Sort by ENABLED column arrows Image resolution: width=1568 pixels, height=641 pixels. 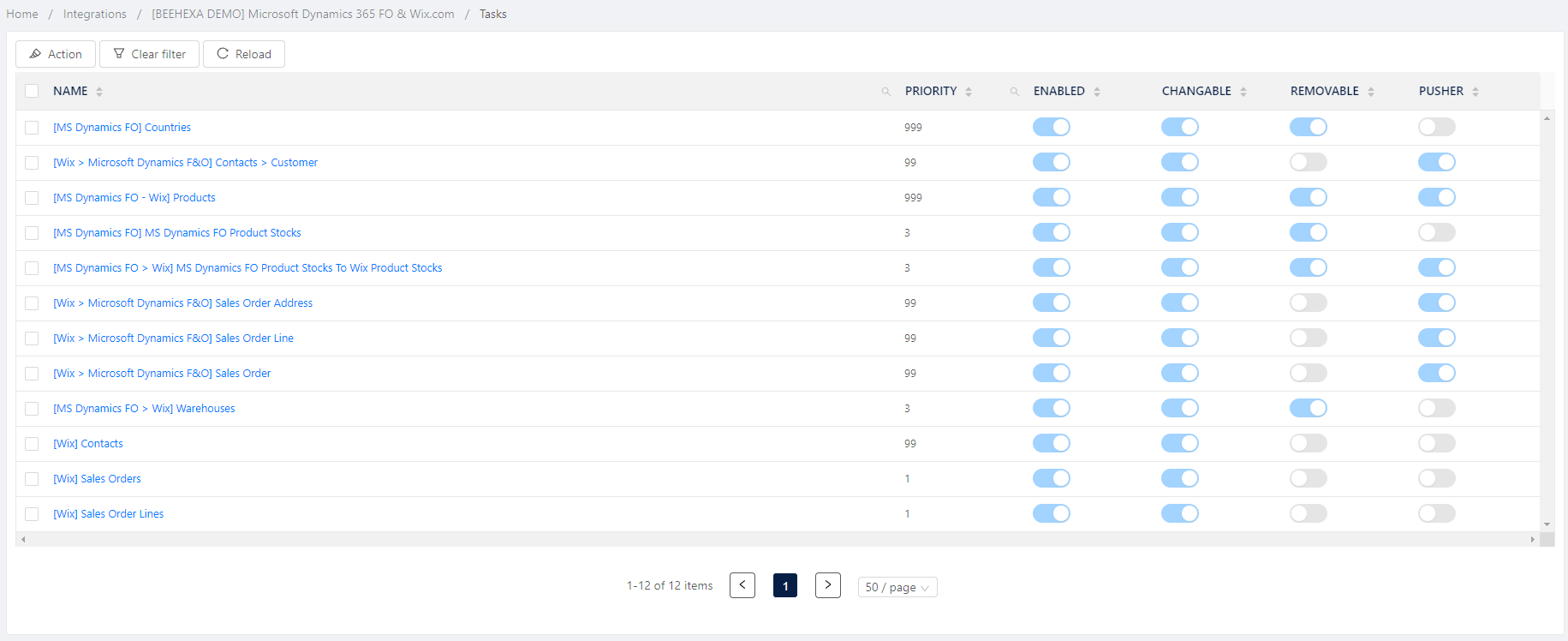pos(1097,92)
